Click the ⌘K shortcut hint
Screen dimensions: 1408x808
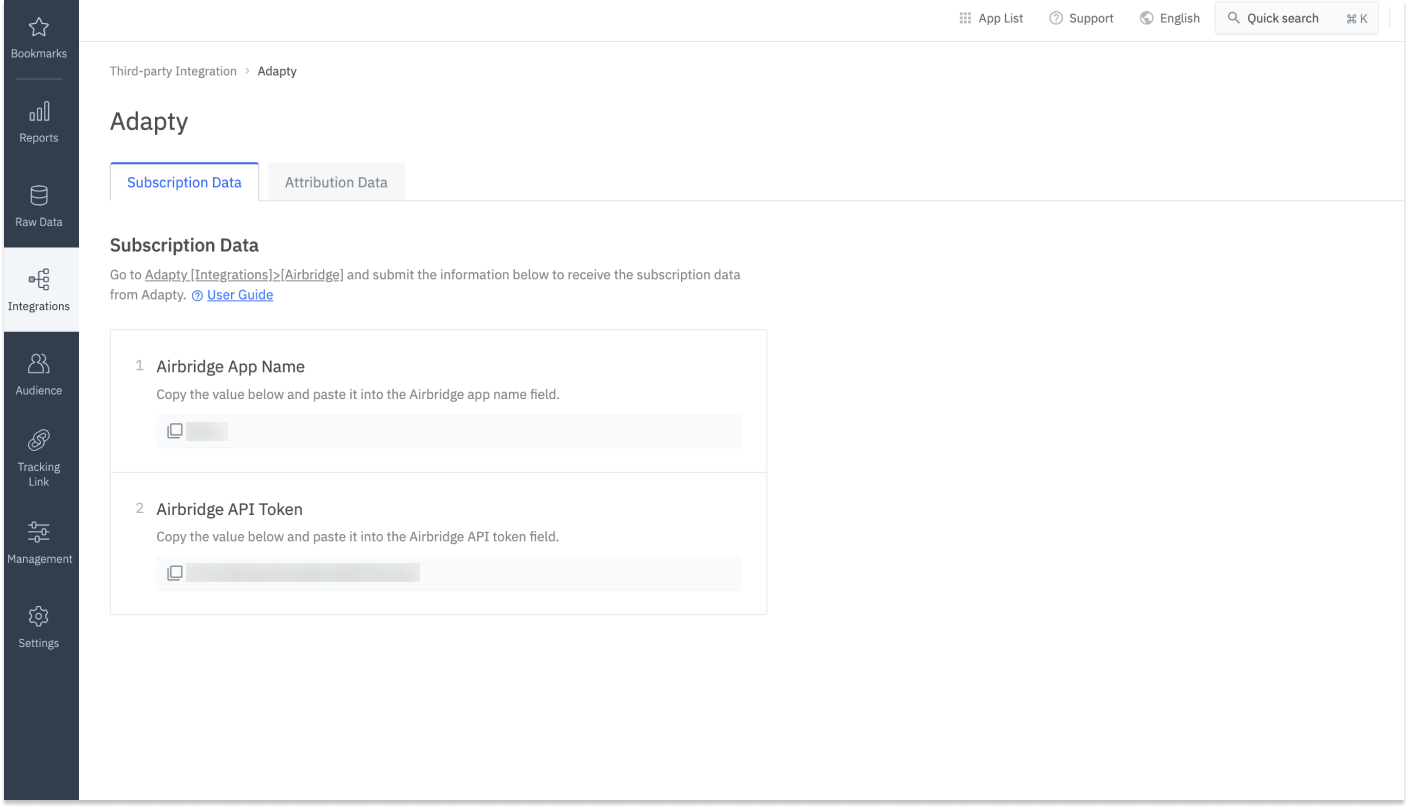[x=1357, y=18]
